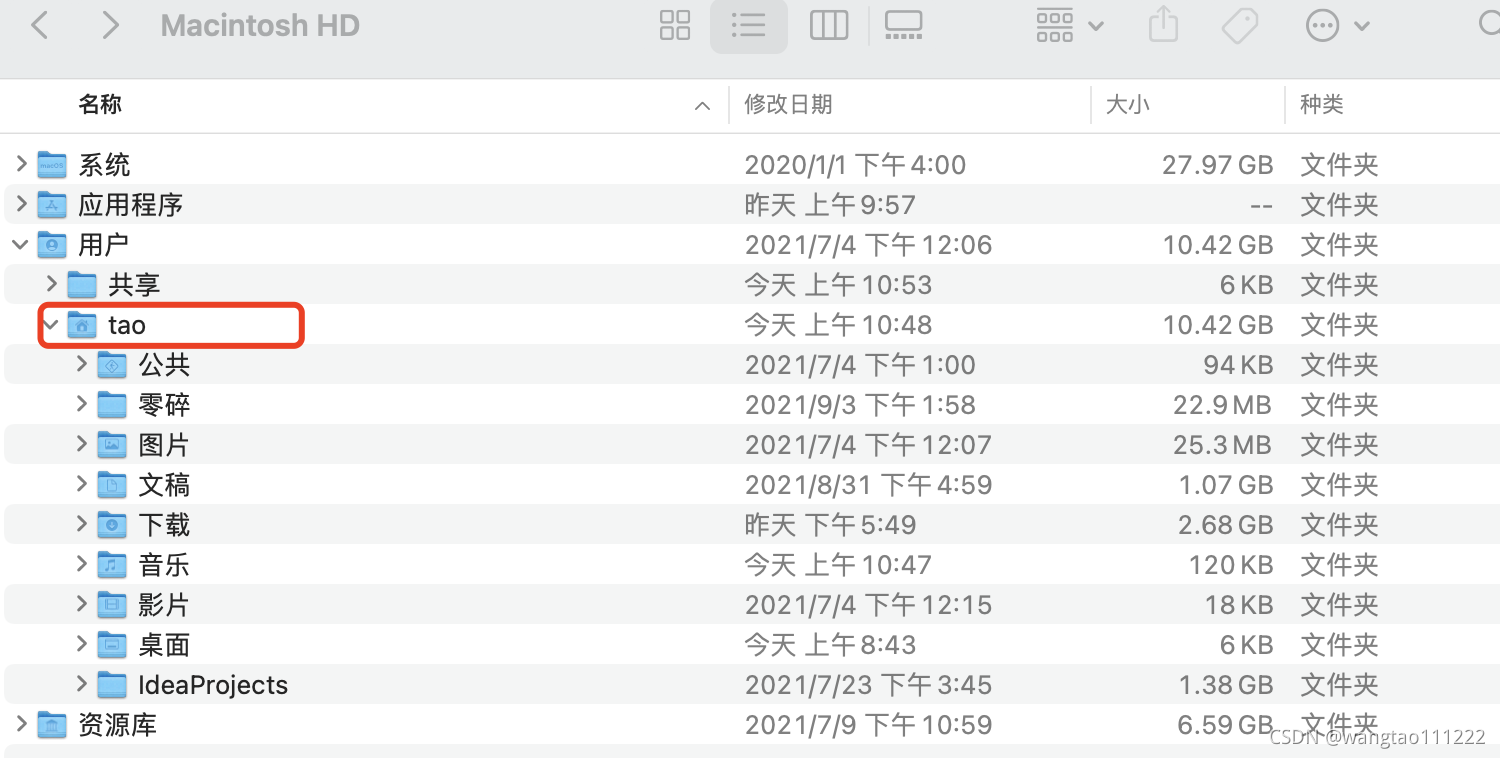
Task: Select the 下载 folder row
Action: pyautogui.click(x=750, y=524)
